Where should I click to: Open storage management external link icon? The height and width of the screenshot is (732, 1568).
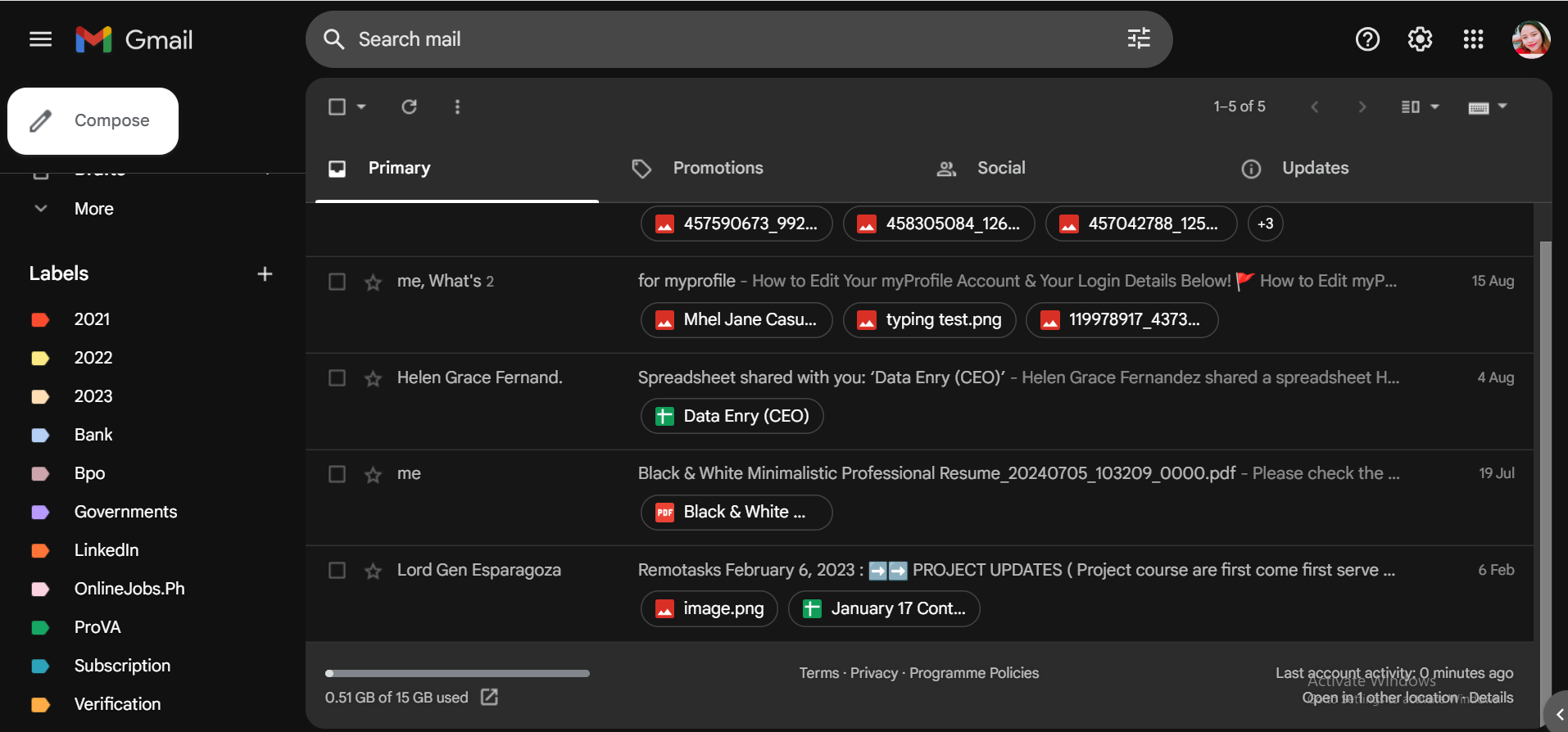489,697
